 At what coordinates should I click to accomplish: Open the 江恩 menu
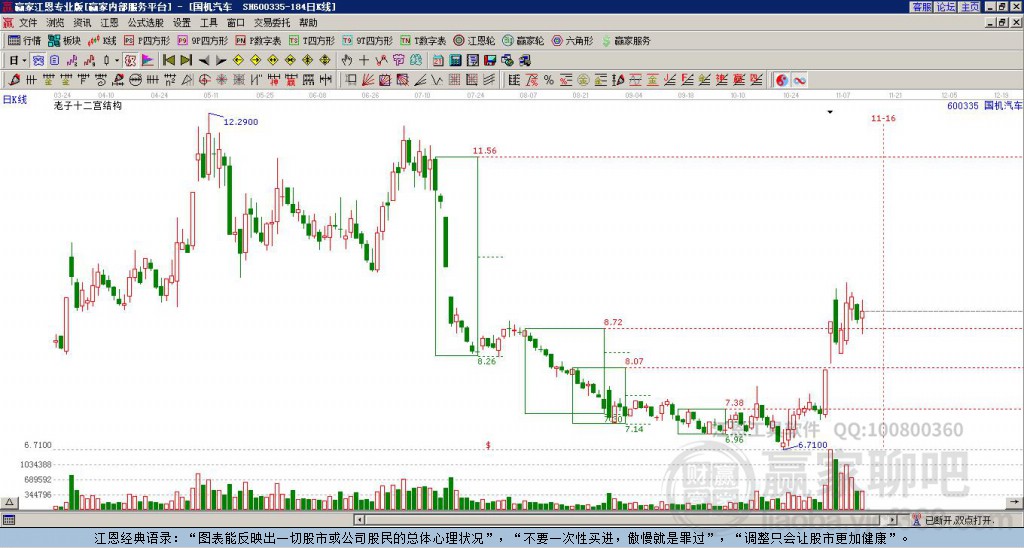(x=110, y=23)
